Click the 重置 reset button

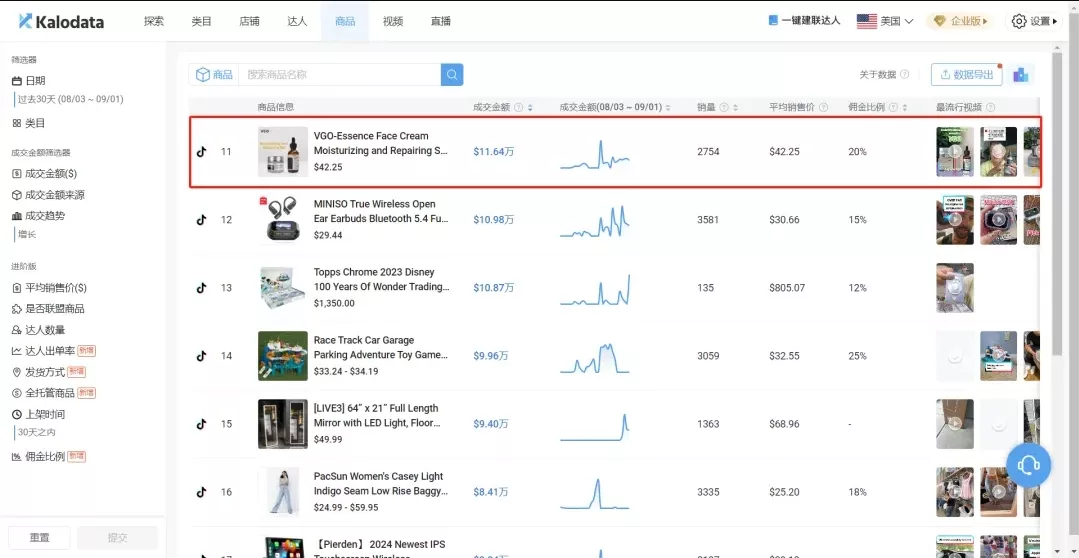point(39,537)
